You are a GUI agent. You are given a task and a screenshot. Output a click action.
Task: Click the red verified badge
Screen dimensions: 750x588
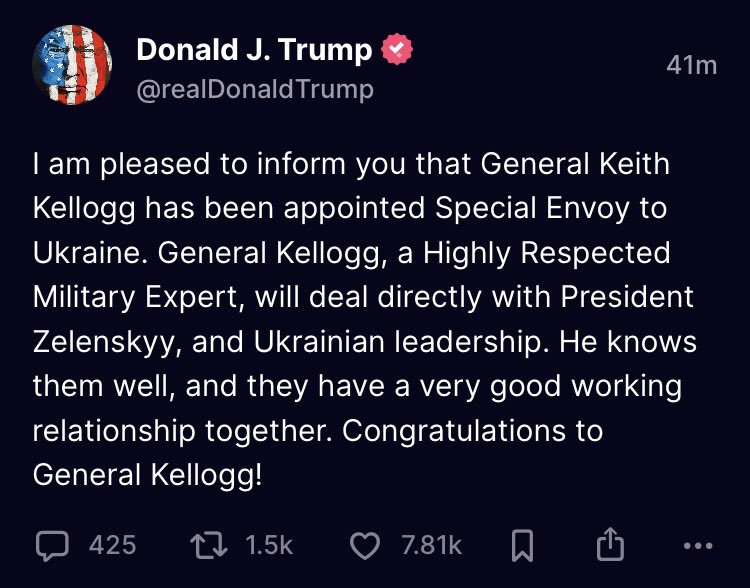tap(398, 49)
